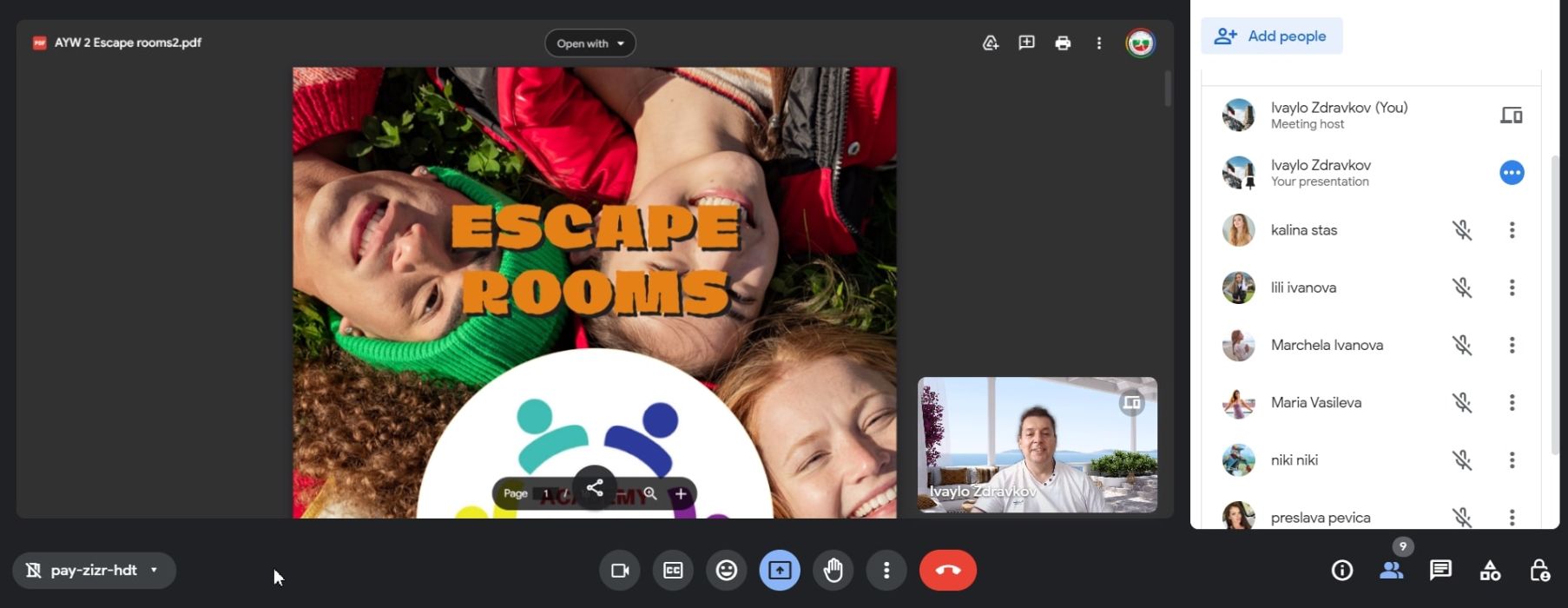Click the share icon over the page toolbar
1568x608 pixels.
pyautogui.click(x=595, y=488)
